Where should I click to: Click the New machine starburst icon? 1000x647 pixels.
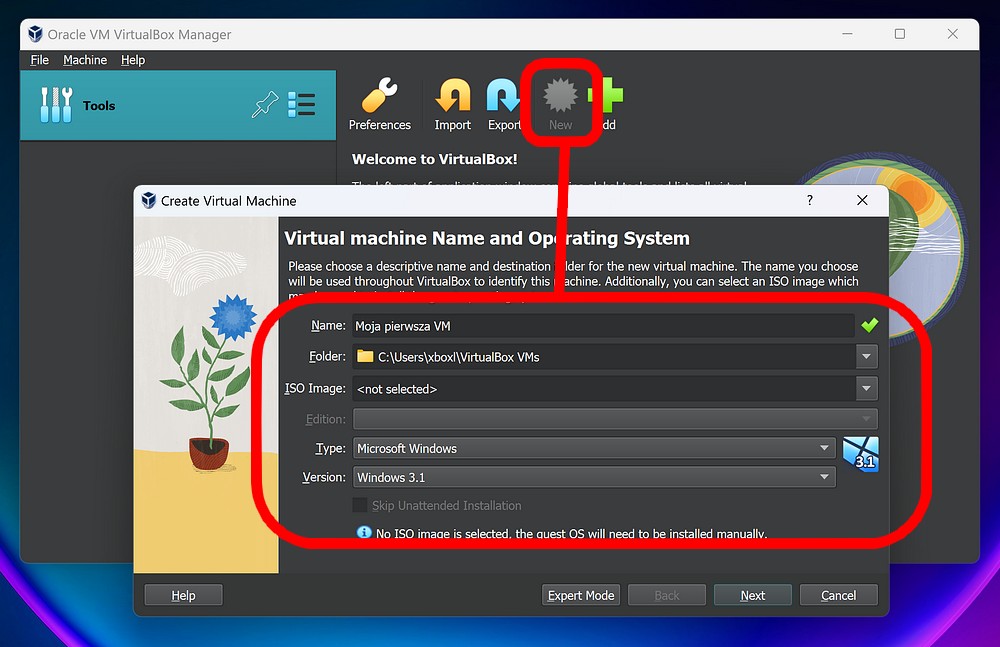(560, 96)
